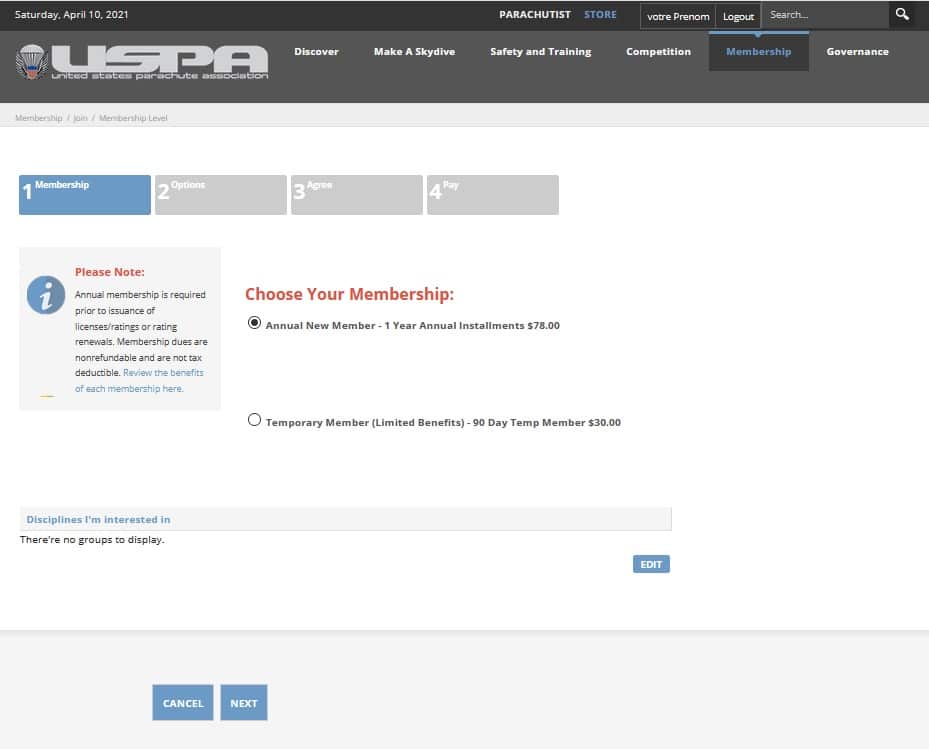
Task: Click the Membership Level breadcrumb
Action: 133,118
